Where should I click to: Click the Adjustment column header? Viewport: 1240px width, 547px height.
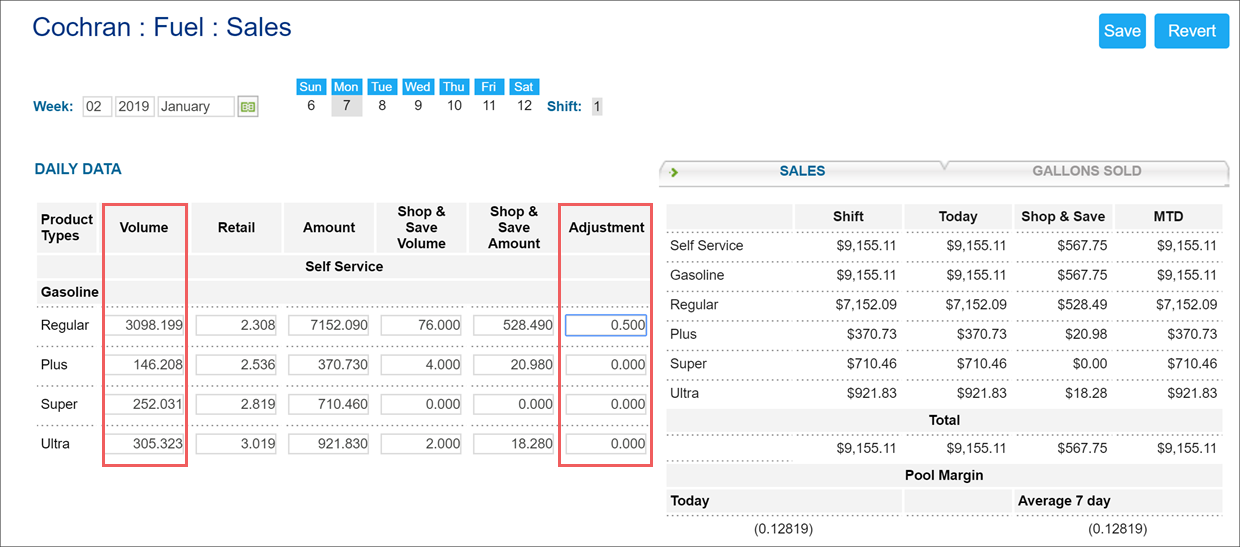pyautogui.click(x=606, y=227)
